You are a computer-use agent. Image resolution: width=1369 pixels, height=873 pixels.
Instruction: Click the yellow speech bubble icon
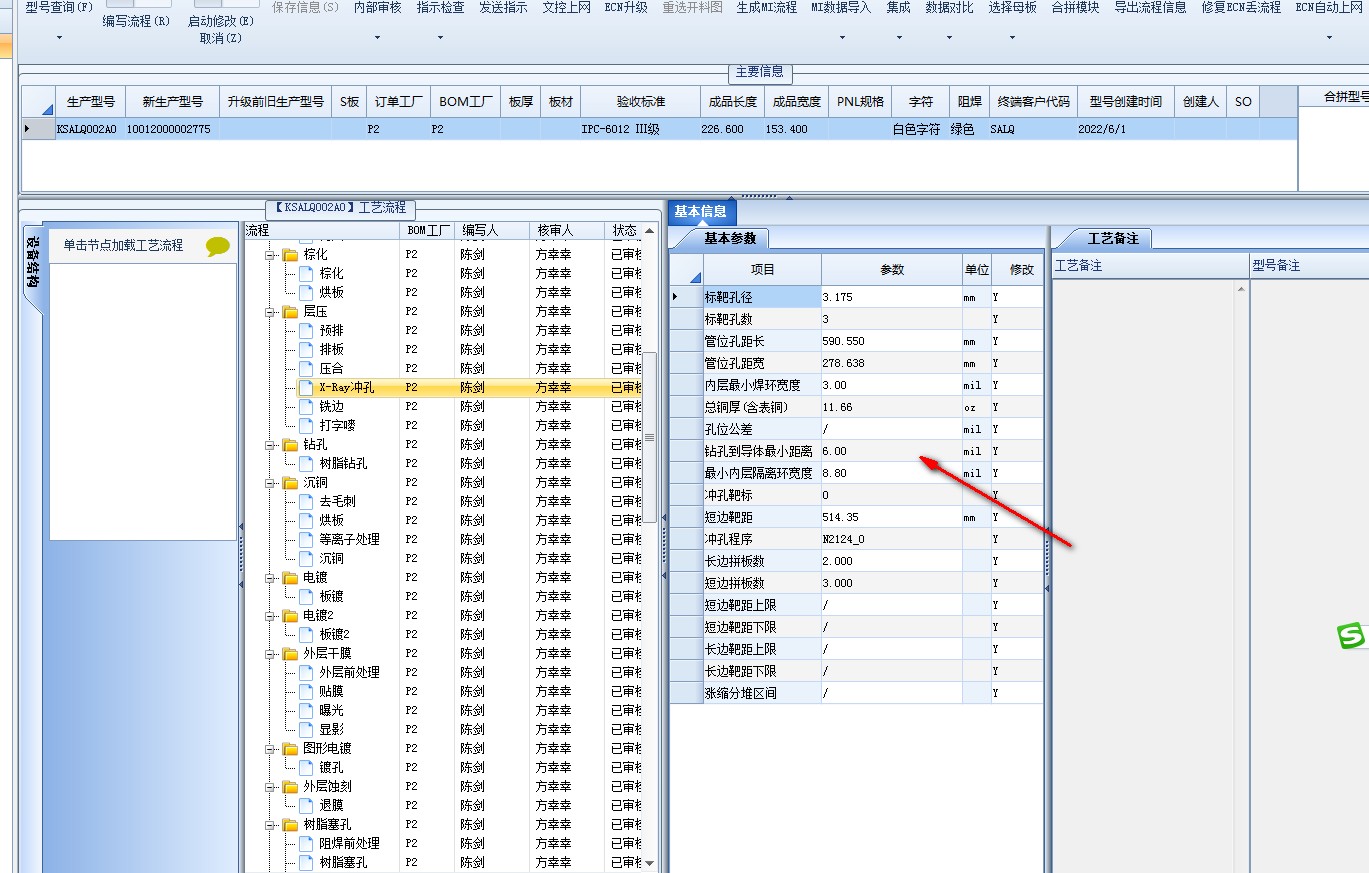[217, 246]
